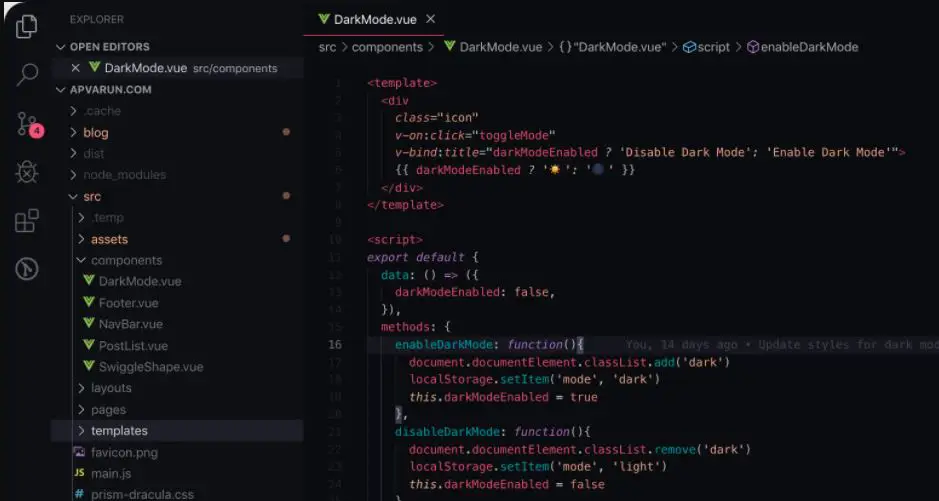This screenshot has height=501, width=939.
Task: Click the classList.remove('dark') line
Action: click(x=580, y=450)
